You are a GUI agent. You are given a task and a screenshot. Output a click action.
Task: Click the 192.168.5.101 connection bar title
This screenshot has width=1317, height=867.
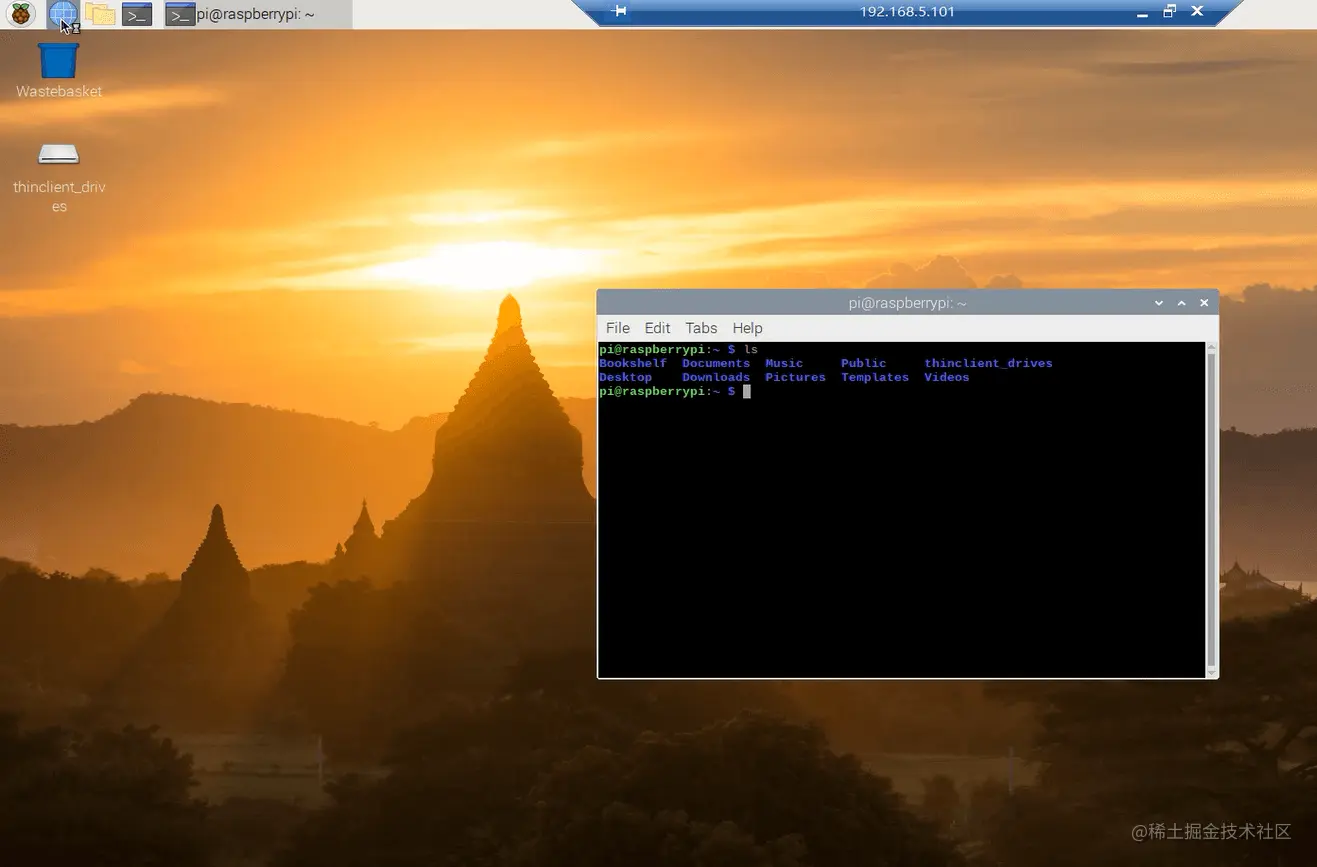click(907, 12)
